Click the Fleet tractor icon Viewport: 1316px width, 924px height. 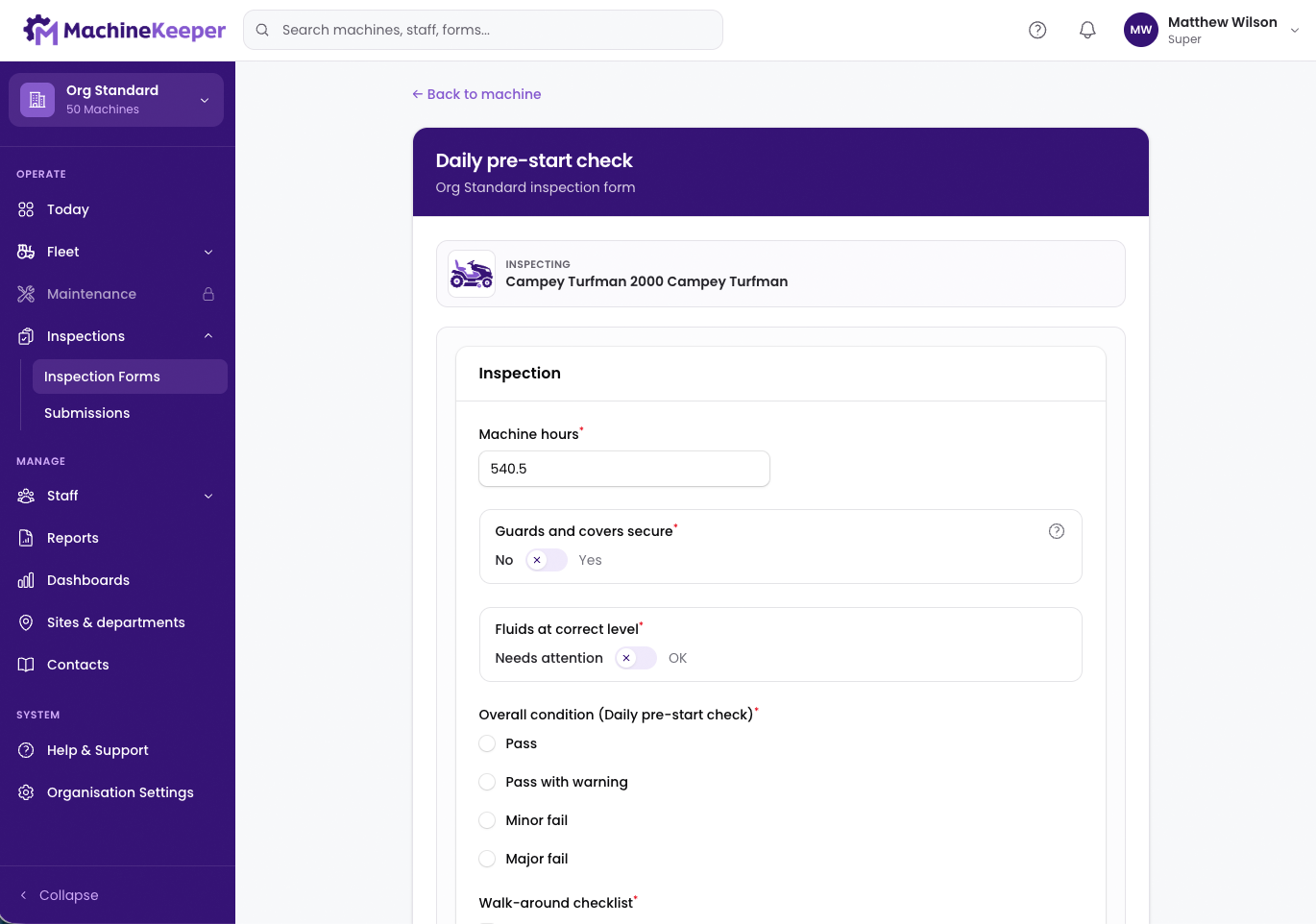pos(26,252)
